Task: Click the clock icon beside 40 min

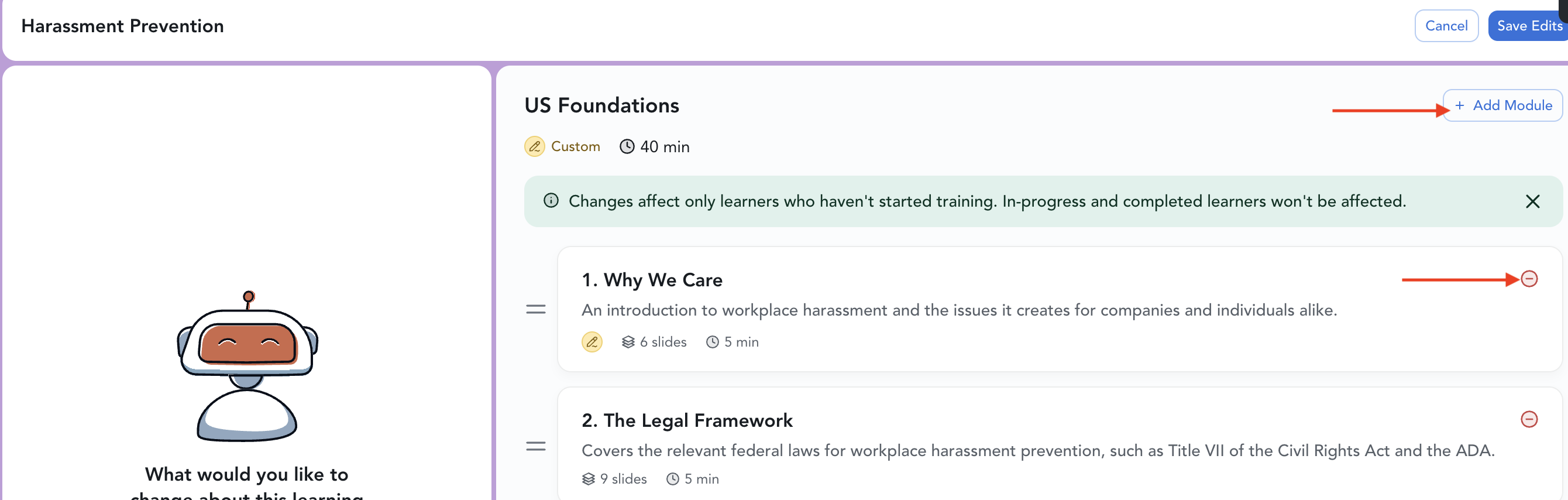Action: tap(627, 147)
